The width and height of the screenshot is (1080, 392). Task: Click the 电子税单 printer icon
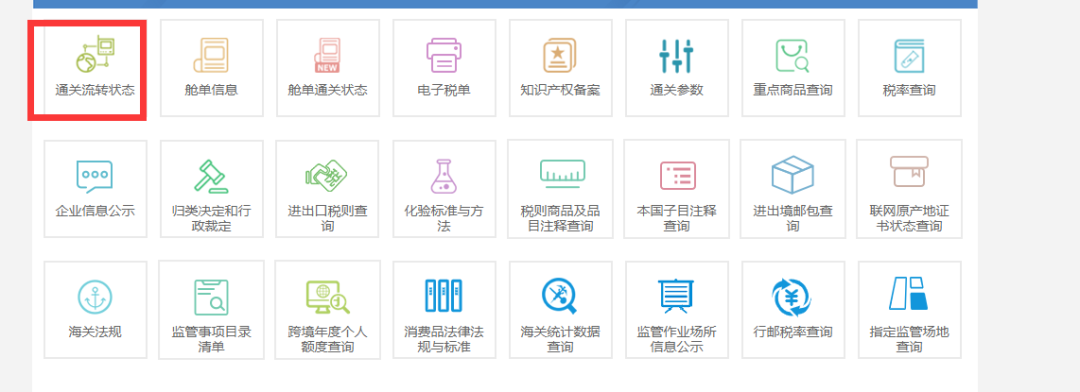click(444, 55)
